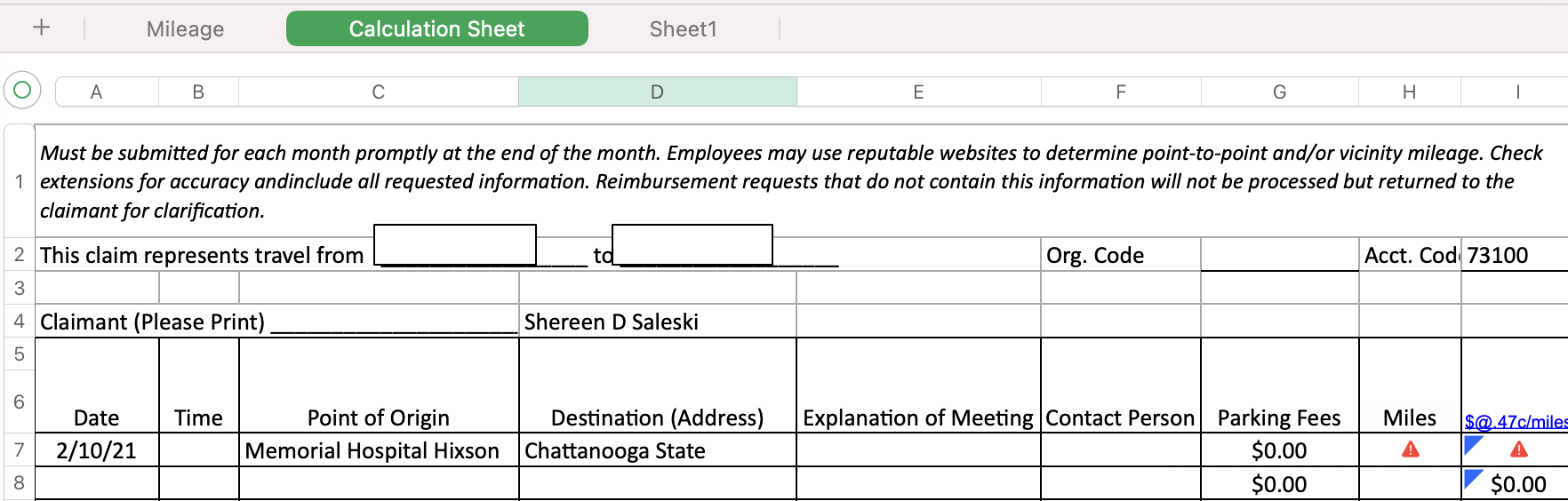Select row 7 header
Viewport: 1568px width, 501px height.
[x=19, y=450]
